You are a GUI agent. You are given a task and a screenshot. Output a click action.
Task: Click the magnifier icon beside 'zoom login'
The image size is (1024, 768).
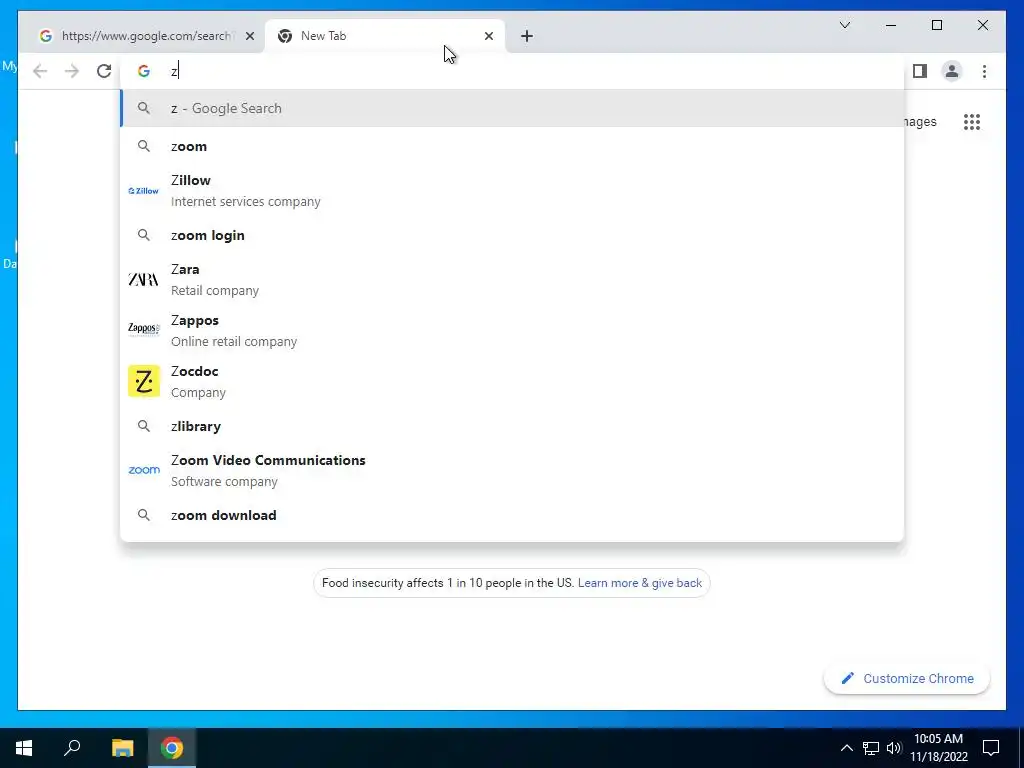144,235
